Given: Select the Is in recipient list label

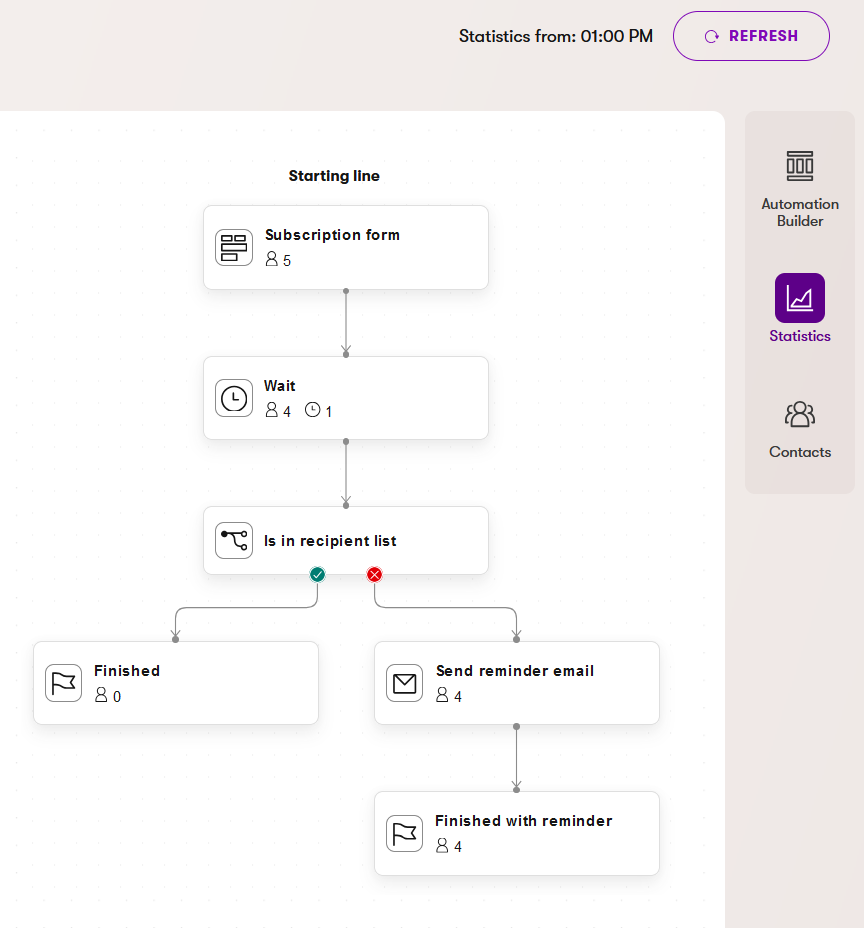Looking at the screenshot, I should pyautogui.click(x=330, y=541).
